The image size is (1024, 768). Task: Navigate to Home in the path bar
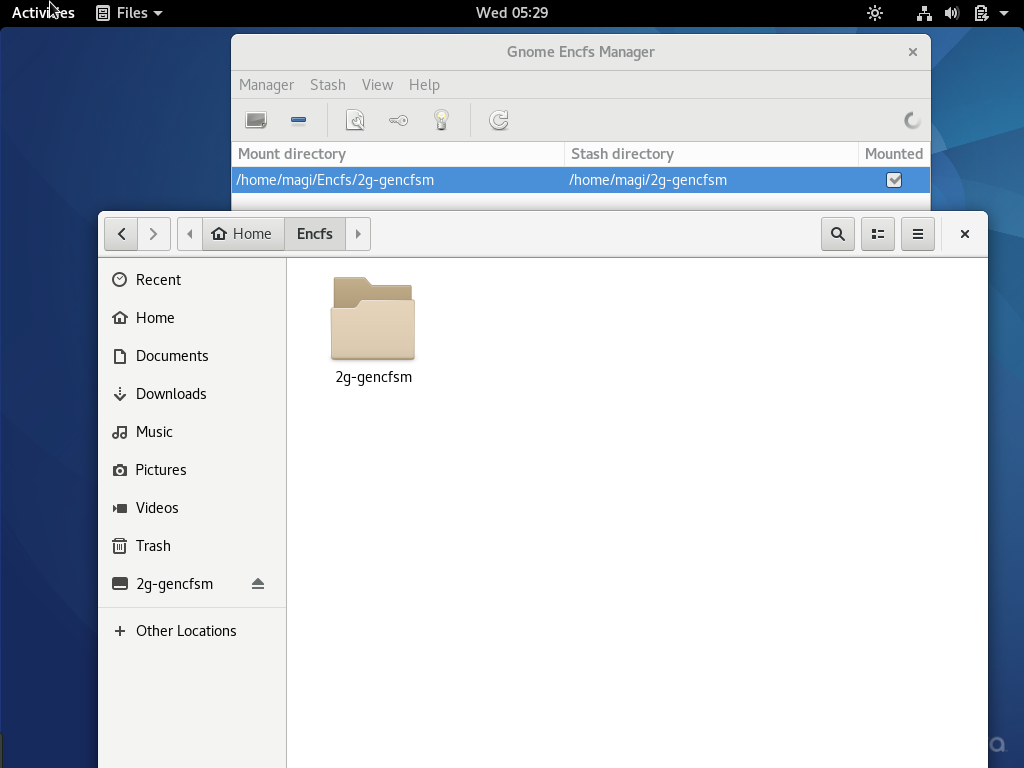(243, 234)
